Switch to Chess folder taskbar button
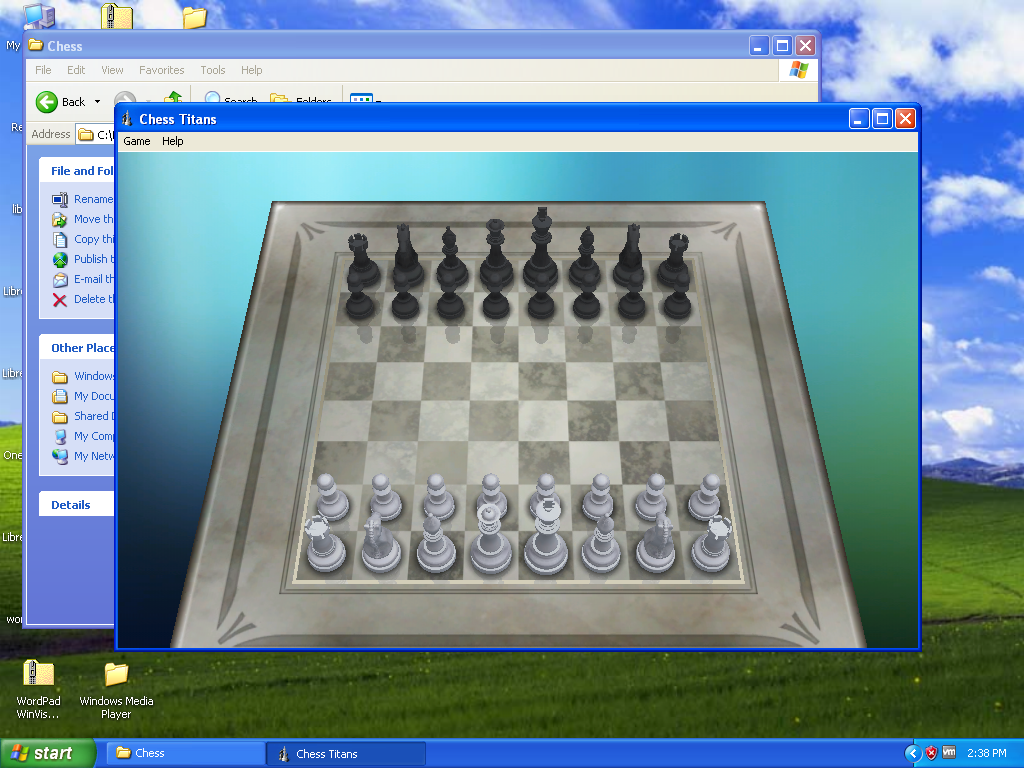Image resolution: width=1024 pixels, height=768 pixels. coord(185,753)
